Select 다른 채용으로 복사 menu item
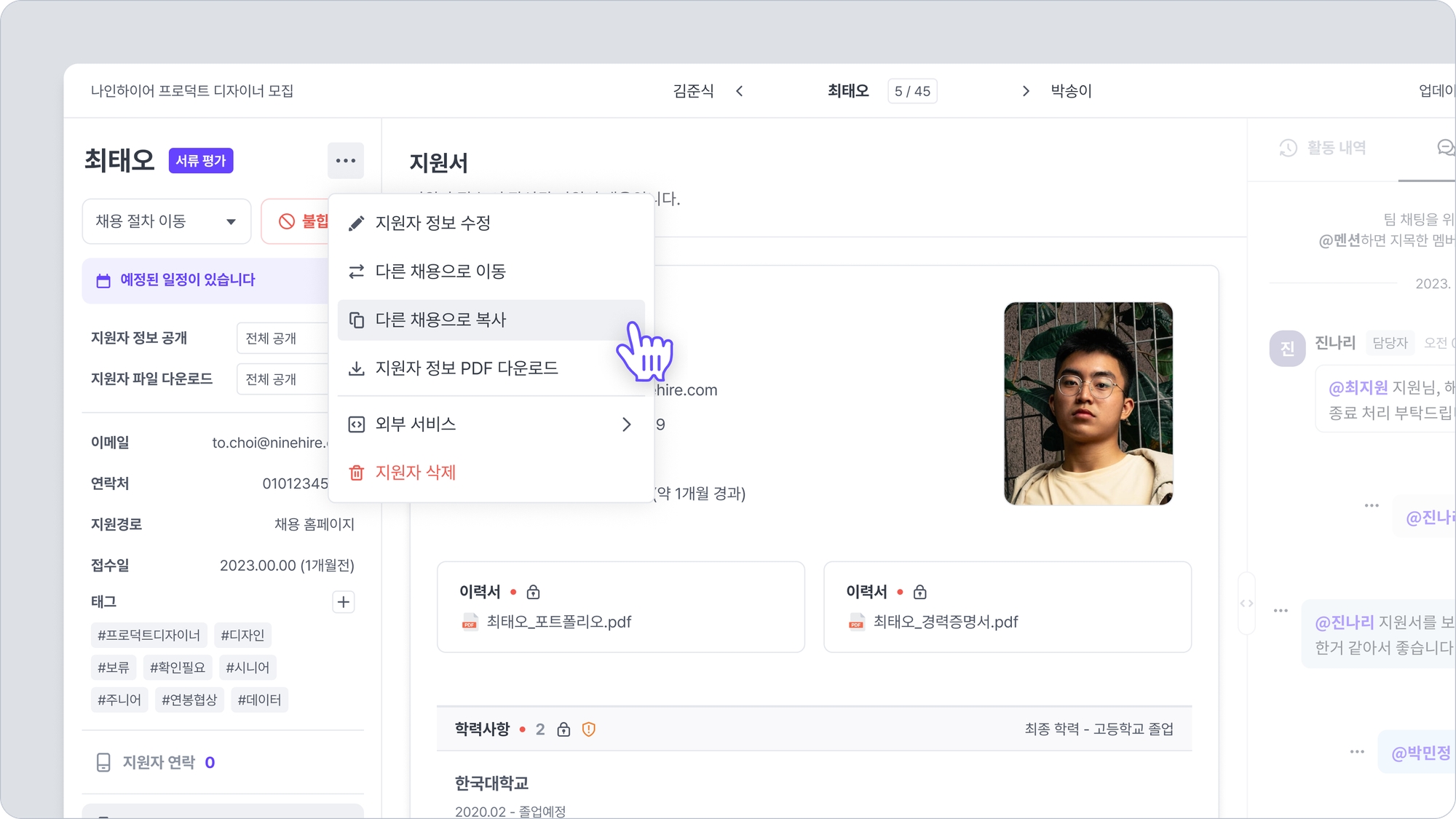The height and width of the screenshot is (819, 1456). tap(491, 320)
